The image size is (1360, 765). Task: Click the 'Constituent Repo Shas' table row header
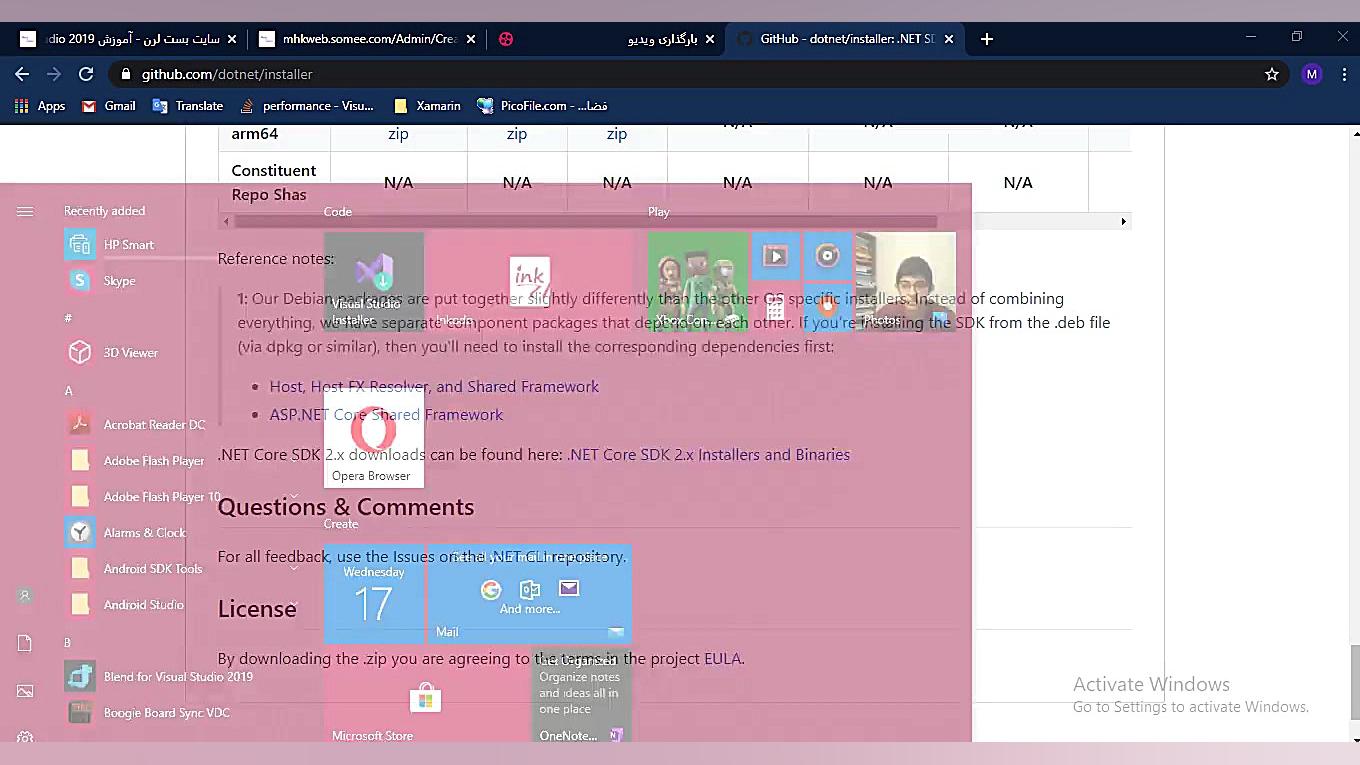[x=274, y=182]
